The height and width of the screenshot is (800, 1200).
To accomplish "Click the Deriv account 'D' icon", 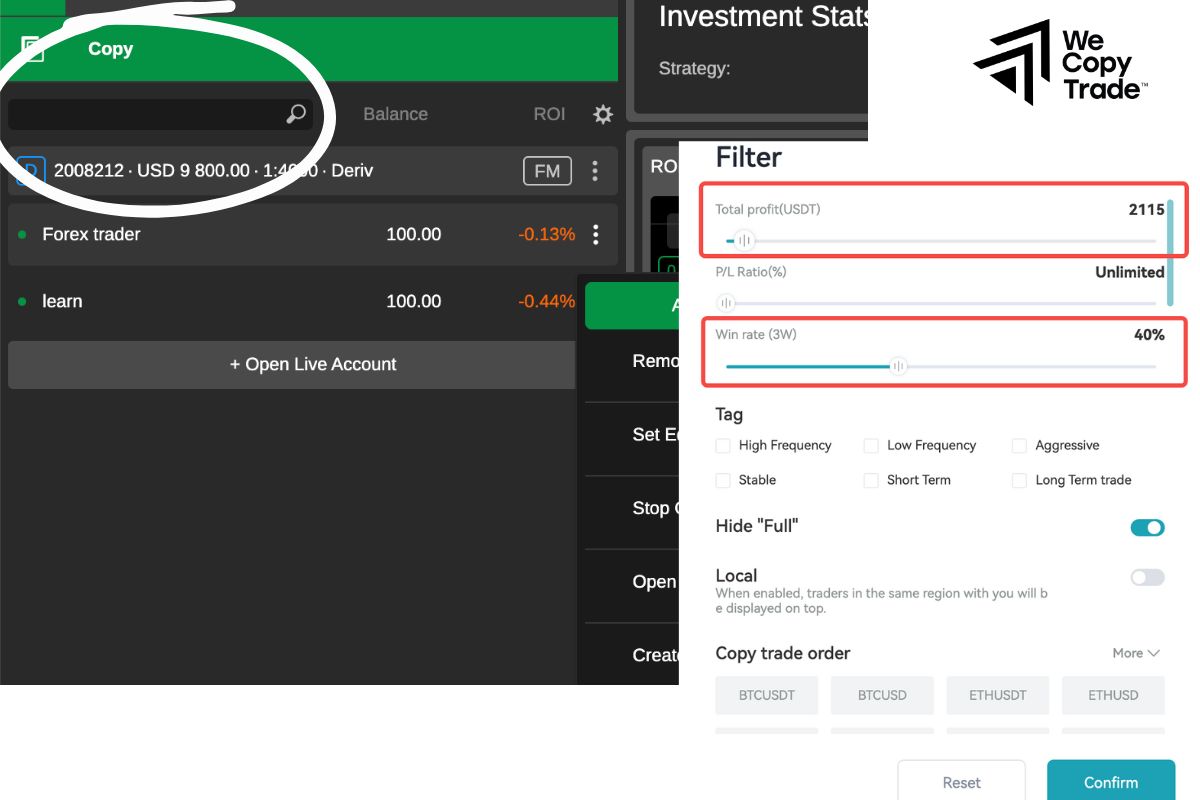I will (x=29, y=170).
